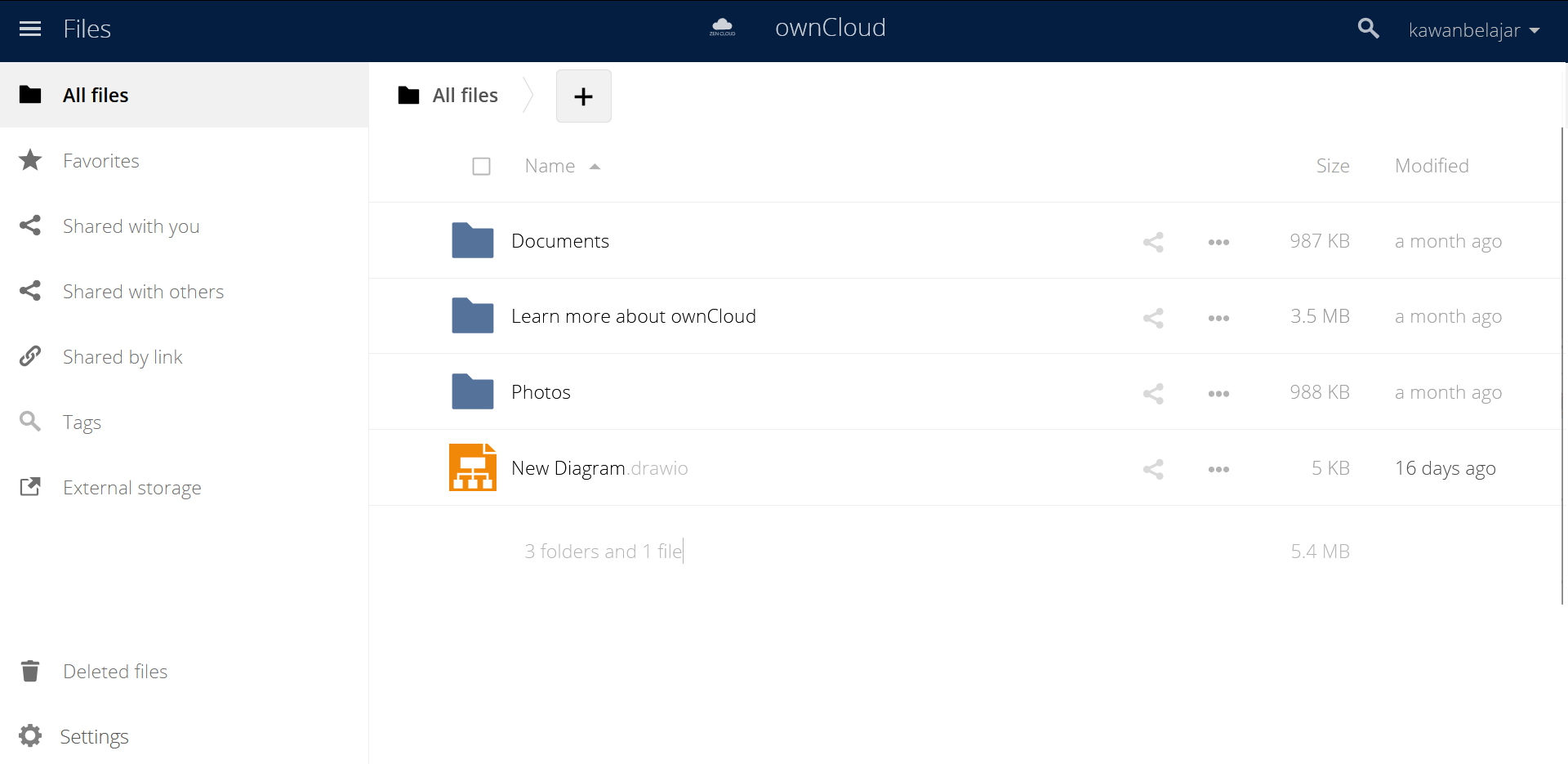Toggle the select all files checkbox
The height and width of the screenshot is (764, 1568).
click(x=482, y=167)
